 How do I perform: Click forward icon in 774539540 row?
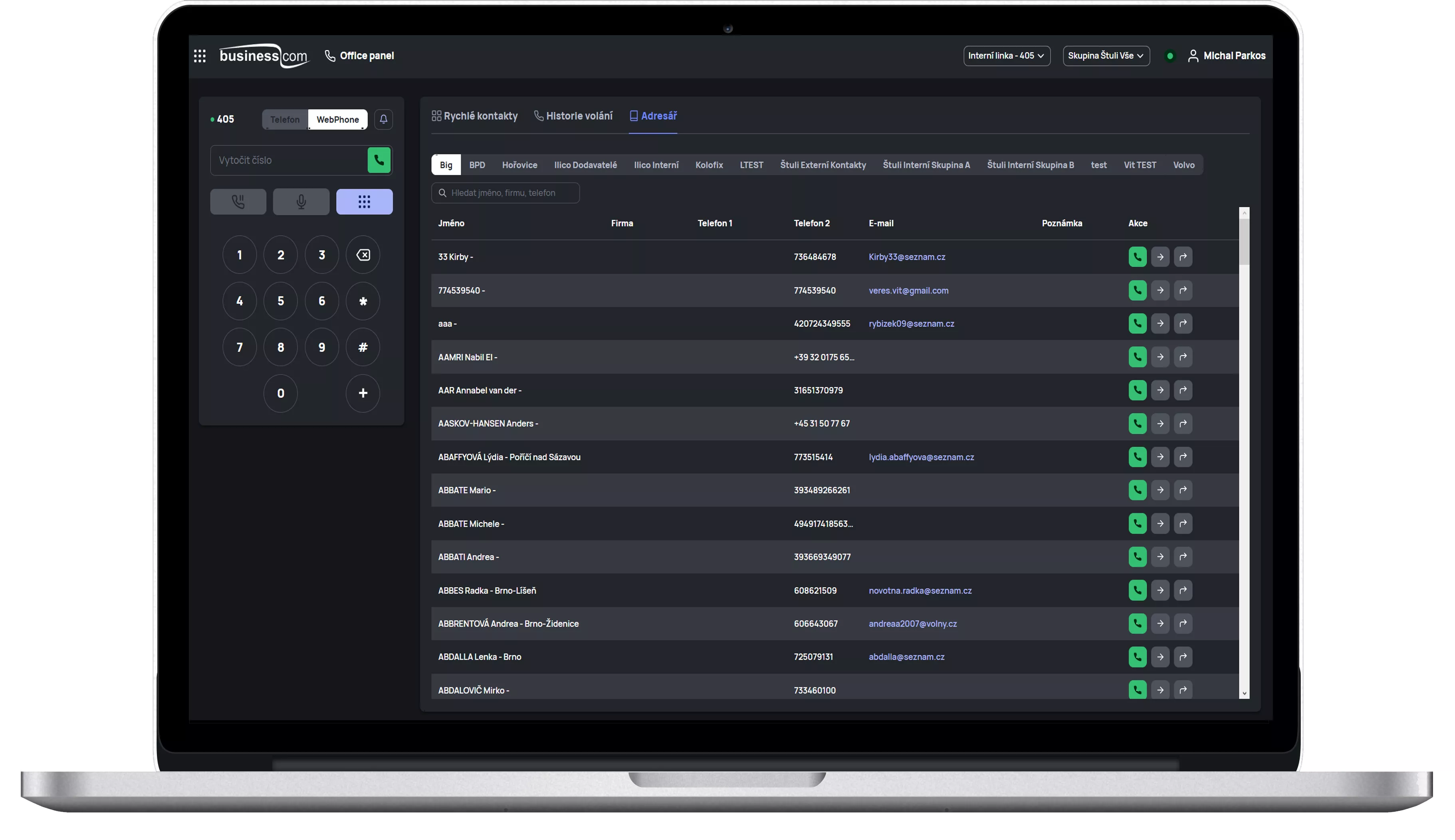[x=1183, y=290]
